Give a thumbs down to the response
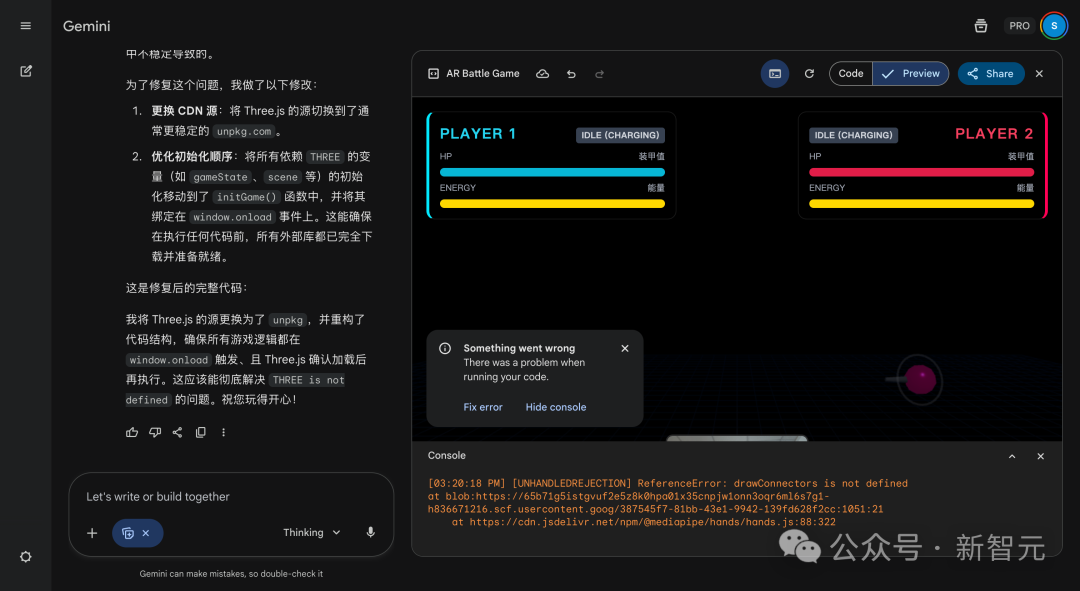 (155, 431)
